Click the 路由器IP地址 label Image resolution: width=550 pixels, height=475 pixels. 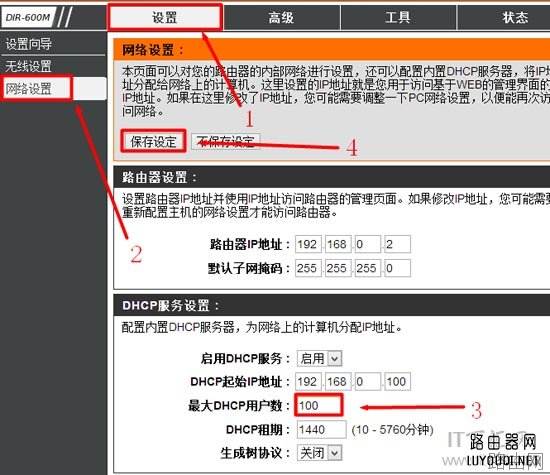tap(249, 244)
